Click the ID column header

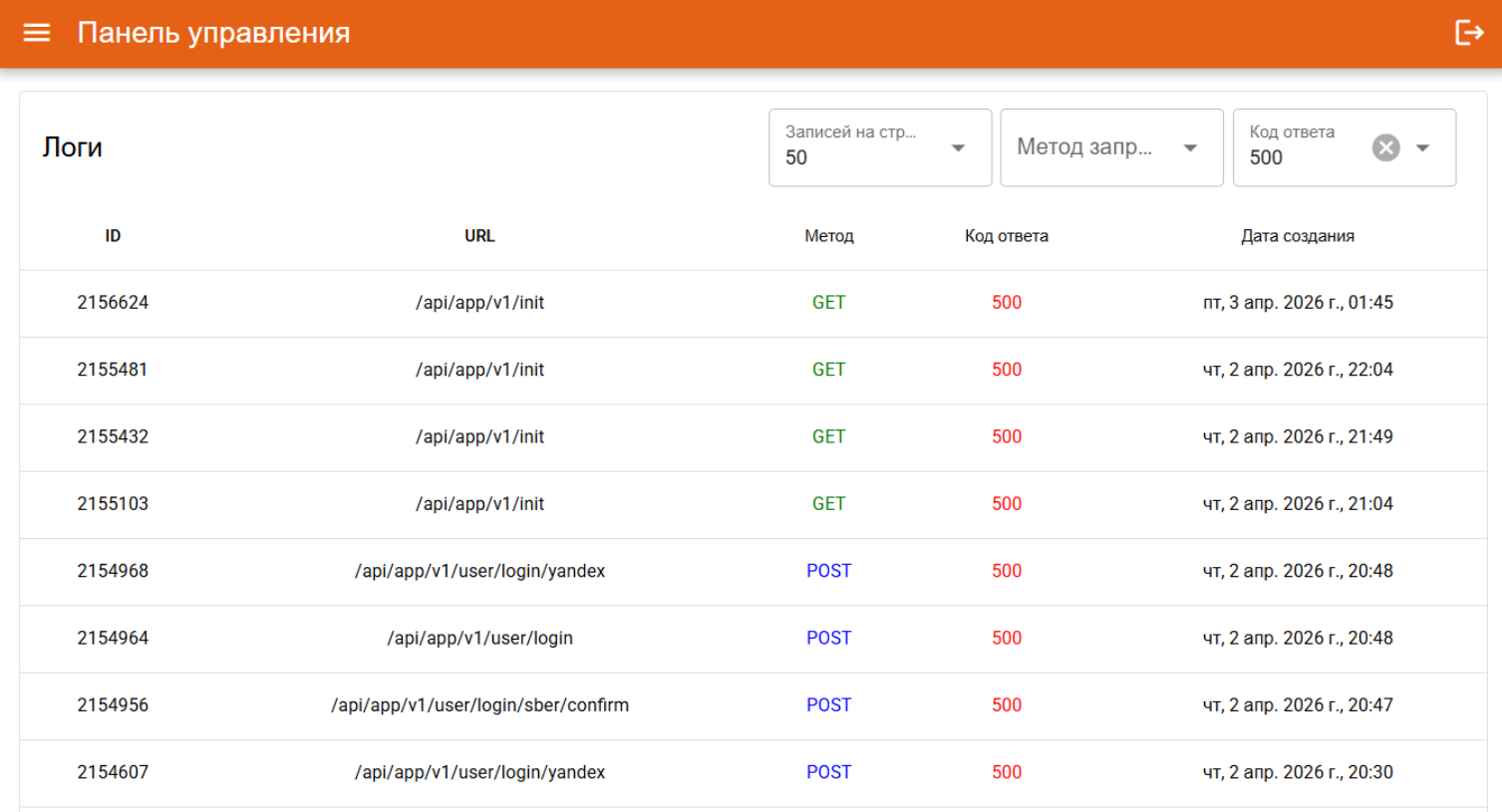113,236
